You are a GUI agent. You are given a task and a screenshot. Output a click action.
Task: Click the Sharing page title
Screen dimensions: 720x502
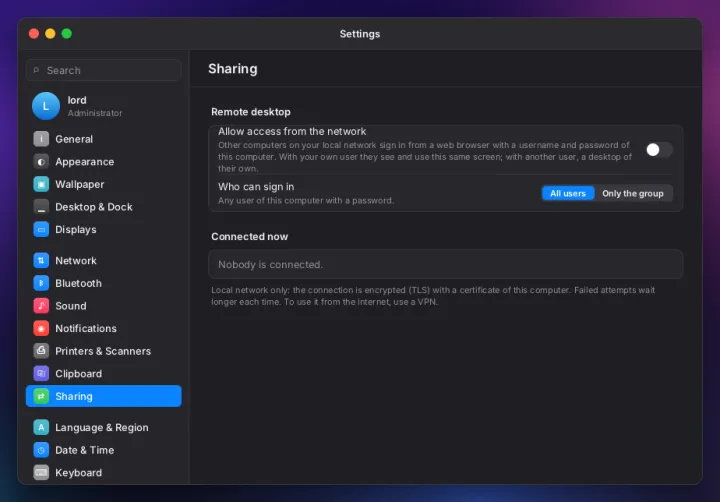click(233, 68)
